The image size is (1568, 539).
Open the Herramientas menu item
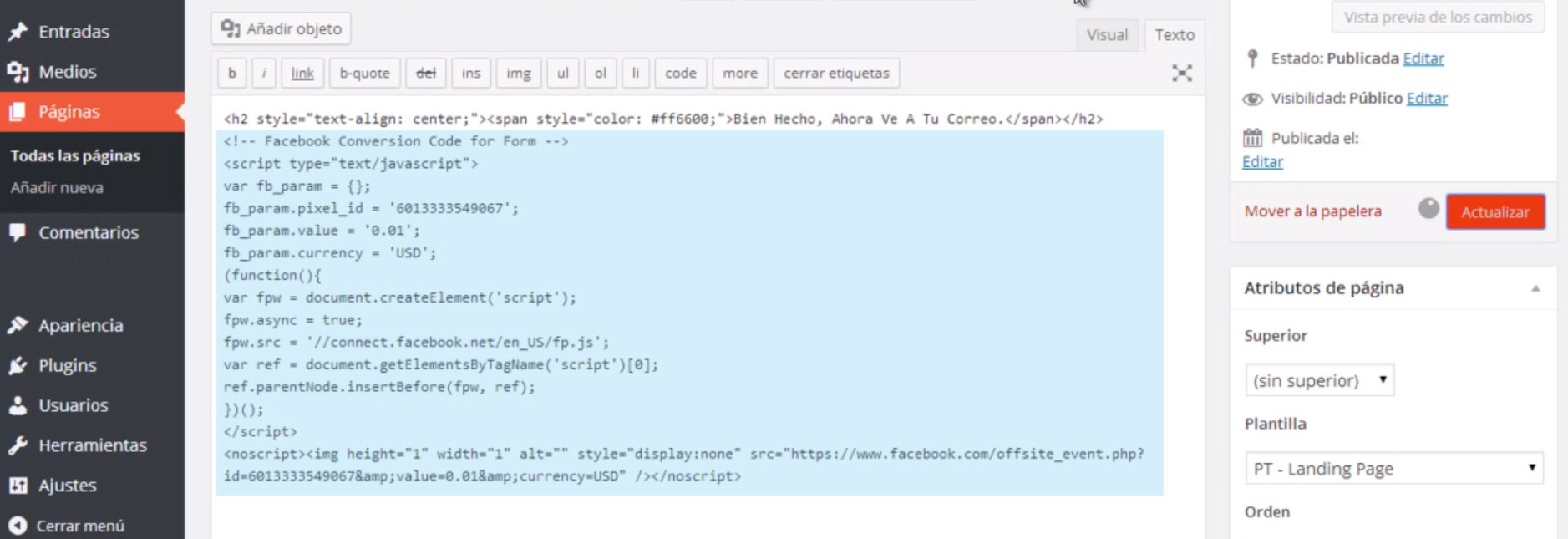pos(92,445)
